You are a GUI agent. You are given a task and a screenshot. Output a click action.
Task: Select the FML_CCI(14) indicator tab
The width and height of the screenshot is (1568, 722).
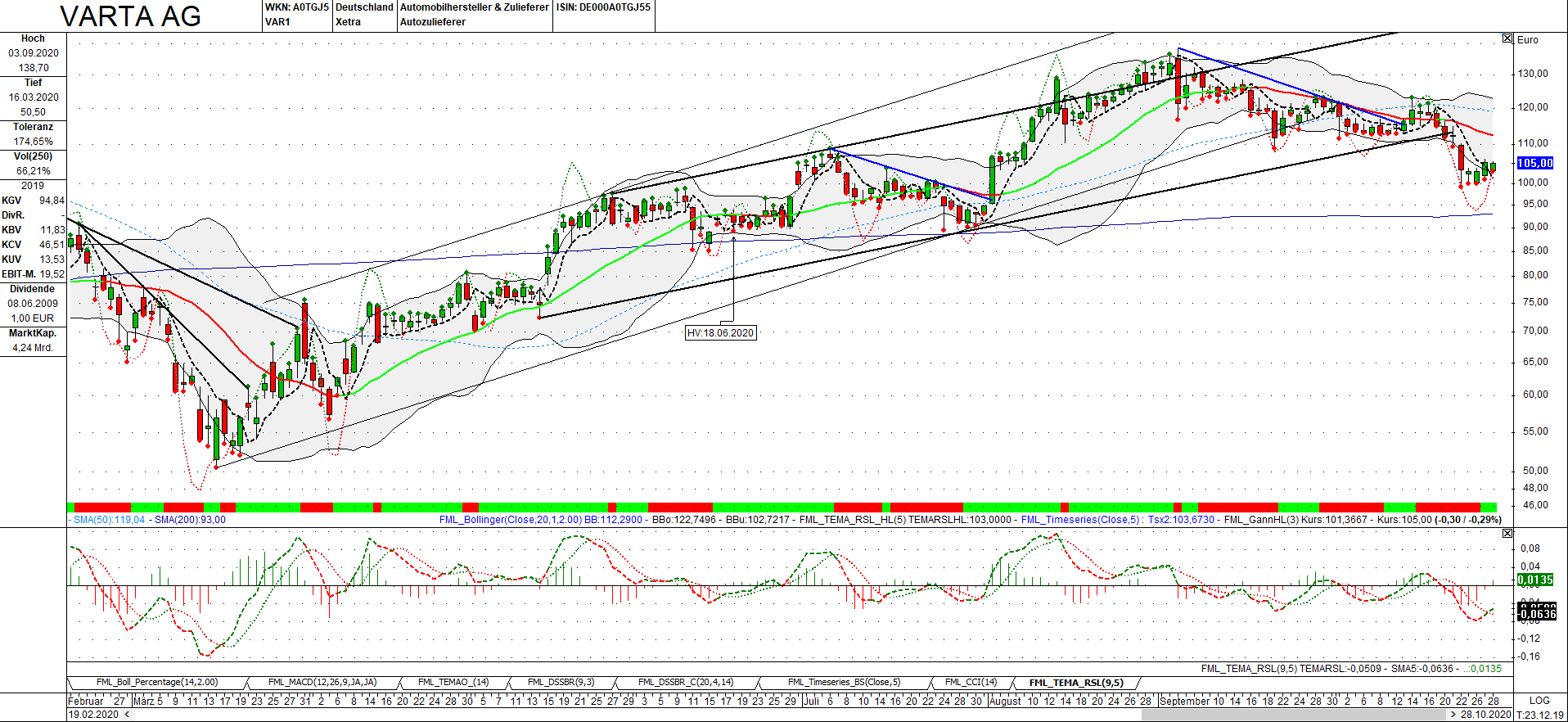coord(971,682)
